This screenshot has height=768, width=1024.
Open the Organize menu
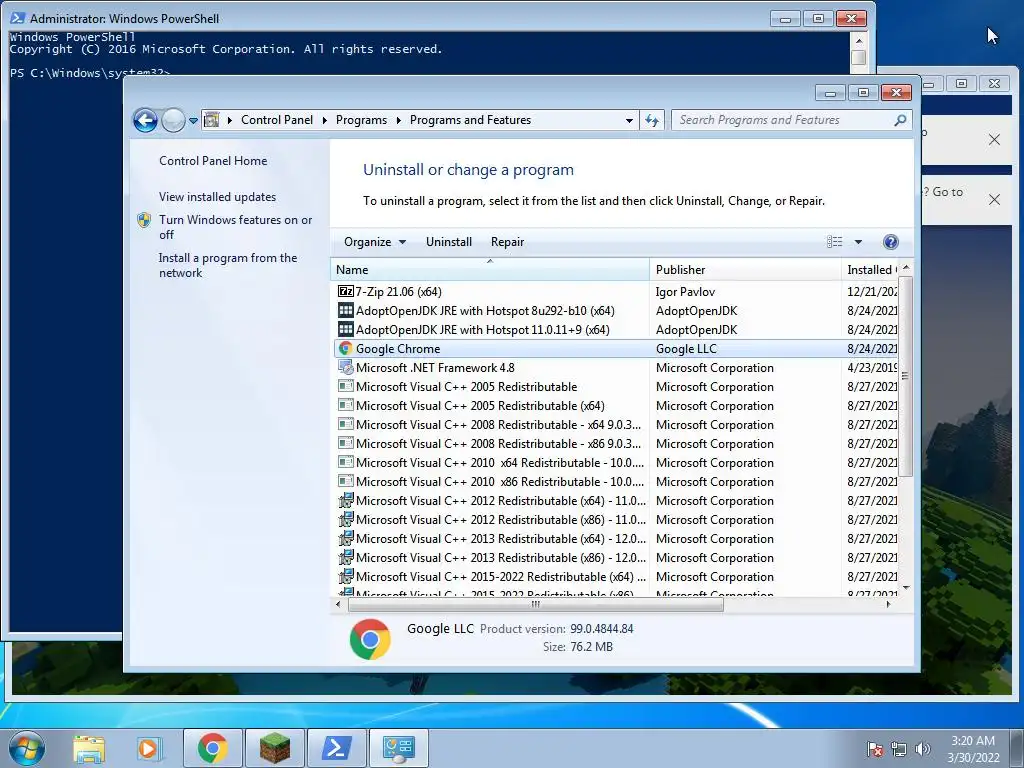click(x=375, y=242)
